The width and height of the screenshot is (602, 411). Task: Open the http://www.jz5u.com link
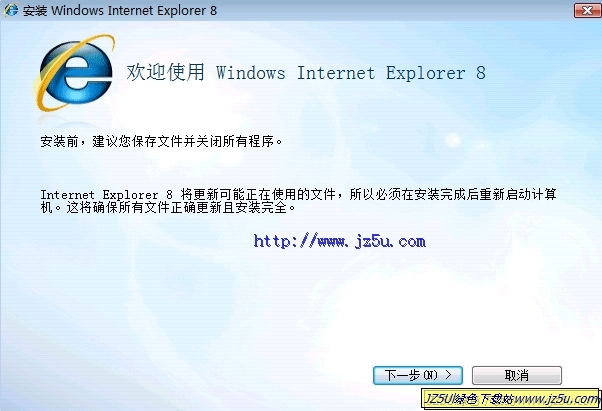click(339, 241)
